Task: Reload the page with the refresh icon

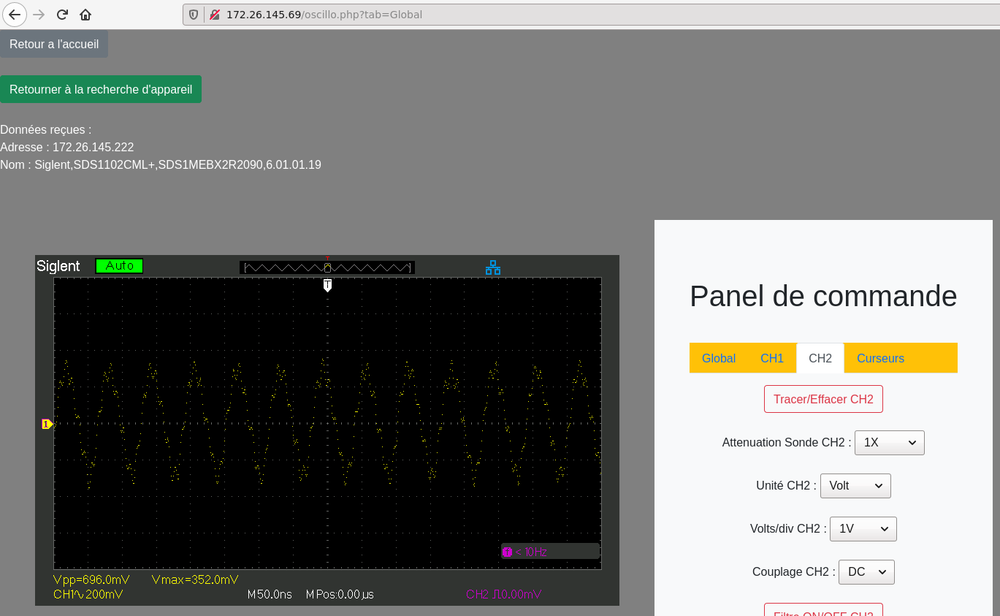Action: (62, 15)
